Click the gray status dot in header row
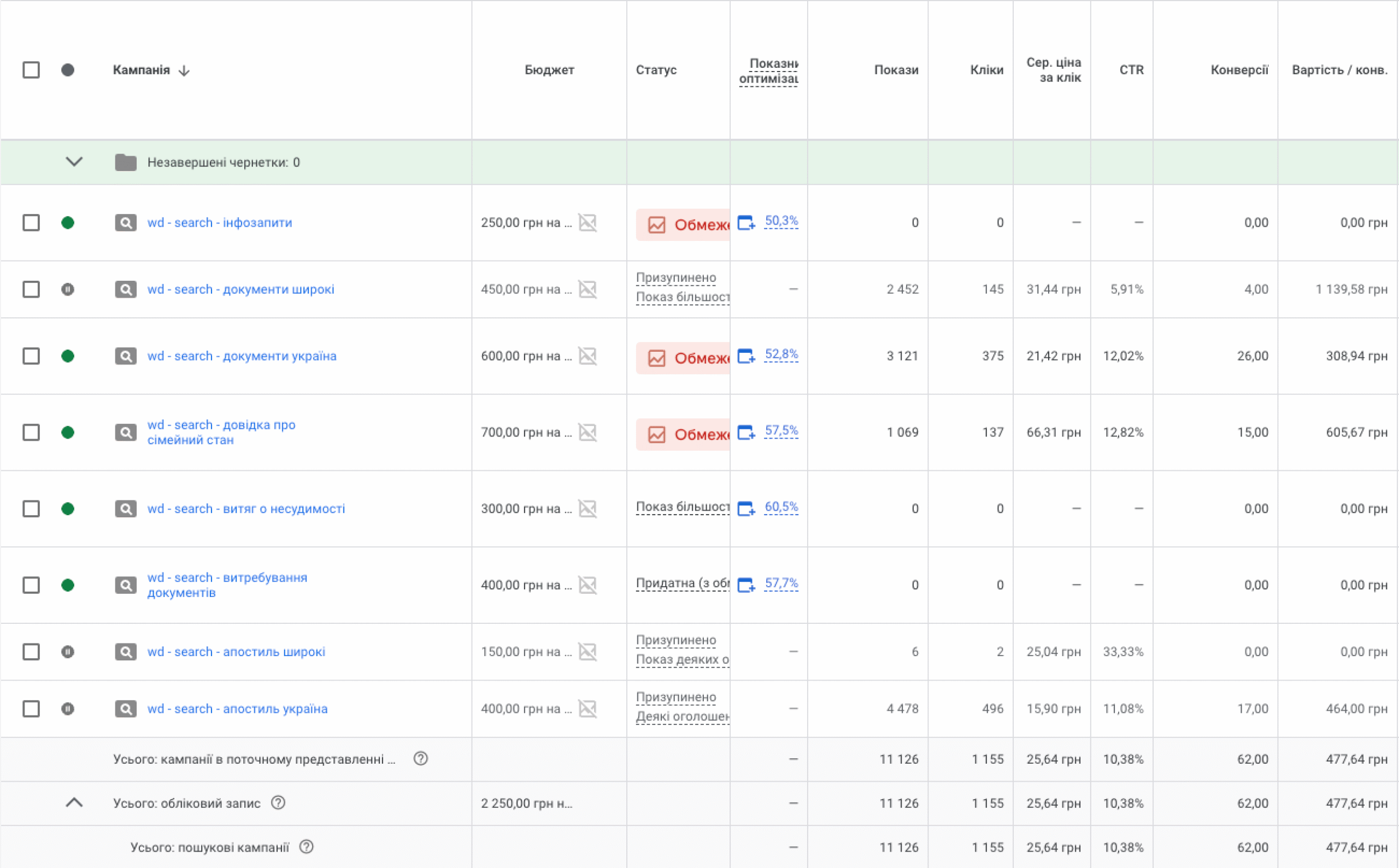 tap(68, 70)
